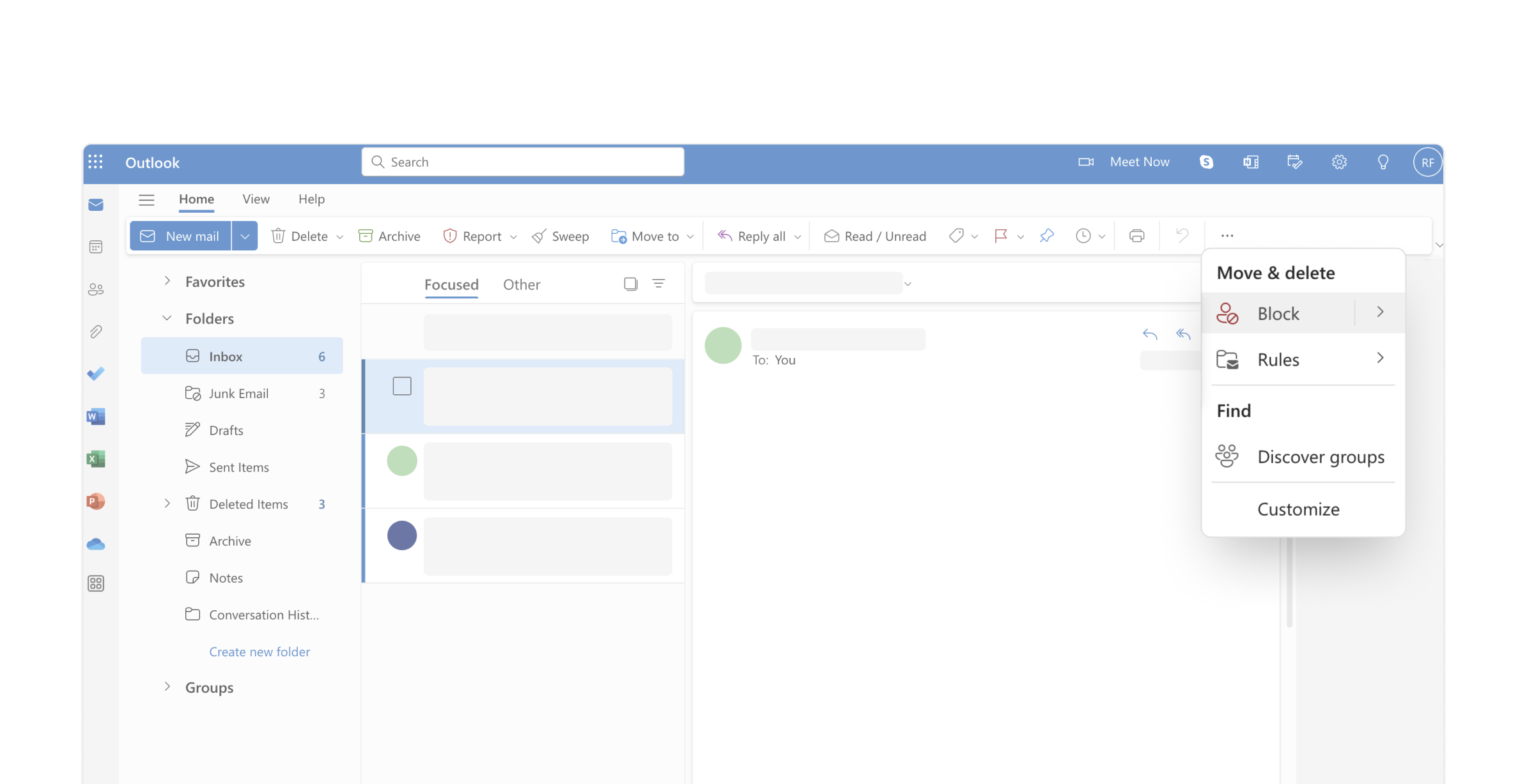Click Customize in the overflow menu
Screen dimensions: 1534x784
1298,509
